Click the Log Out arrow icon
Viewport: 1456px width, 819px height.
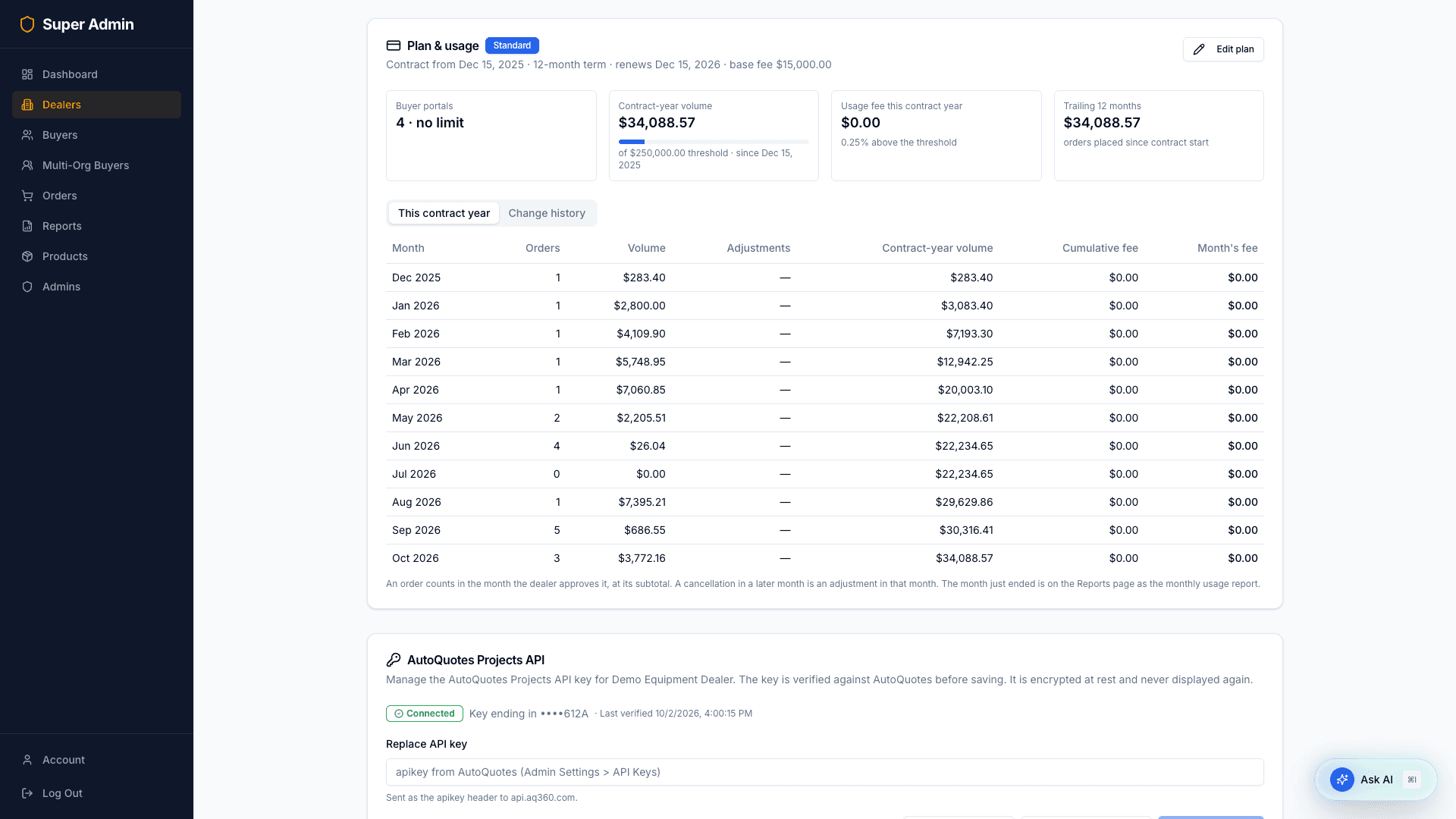point(27,793)
